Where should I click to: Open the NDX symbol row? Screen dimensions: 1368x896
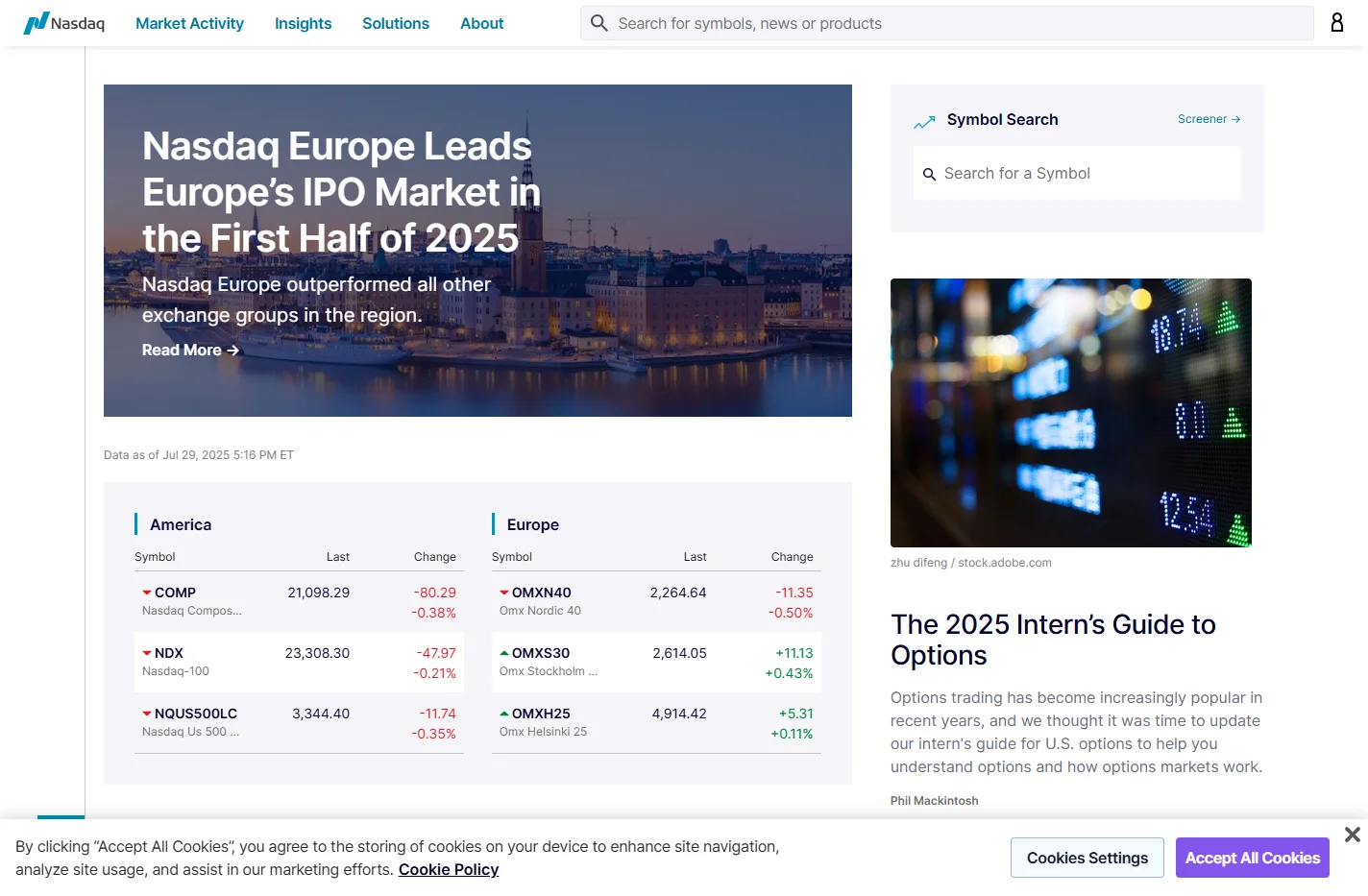tap(299, 663)
